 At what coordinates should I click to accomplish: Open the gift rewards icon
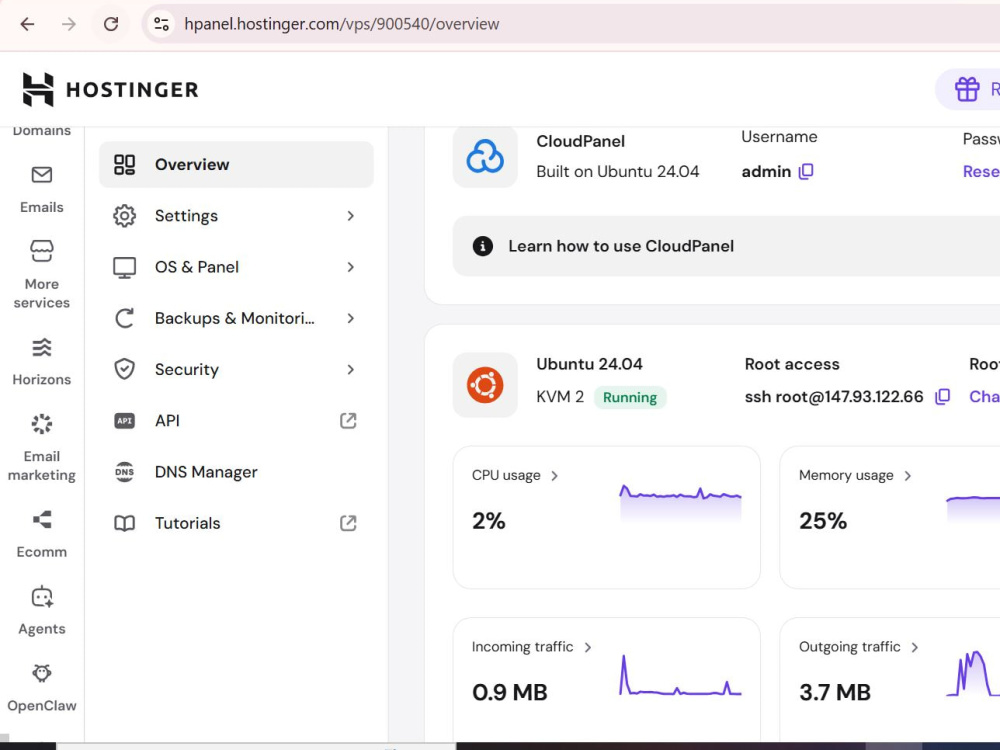click(967, 89)
